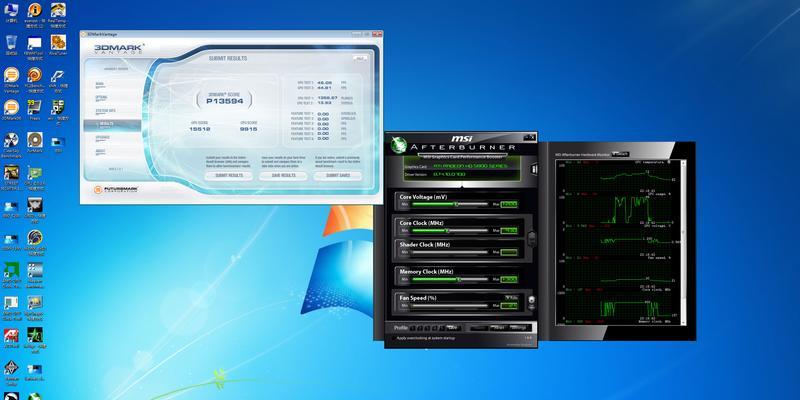
Task: Click the hardware monitor vertical scrollbar
Action: 684,242
